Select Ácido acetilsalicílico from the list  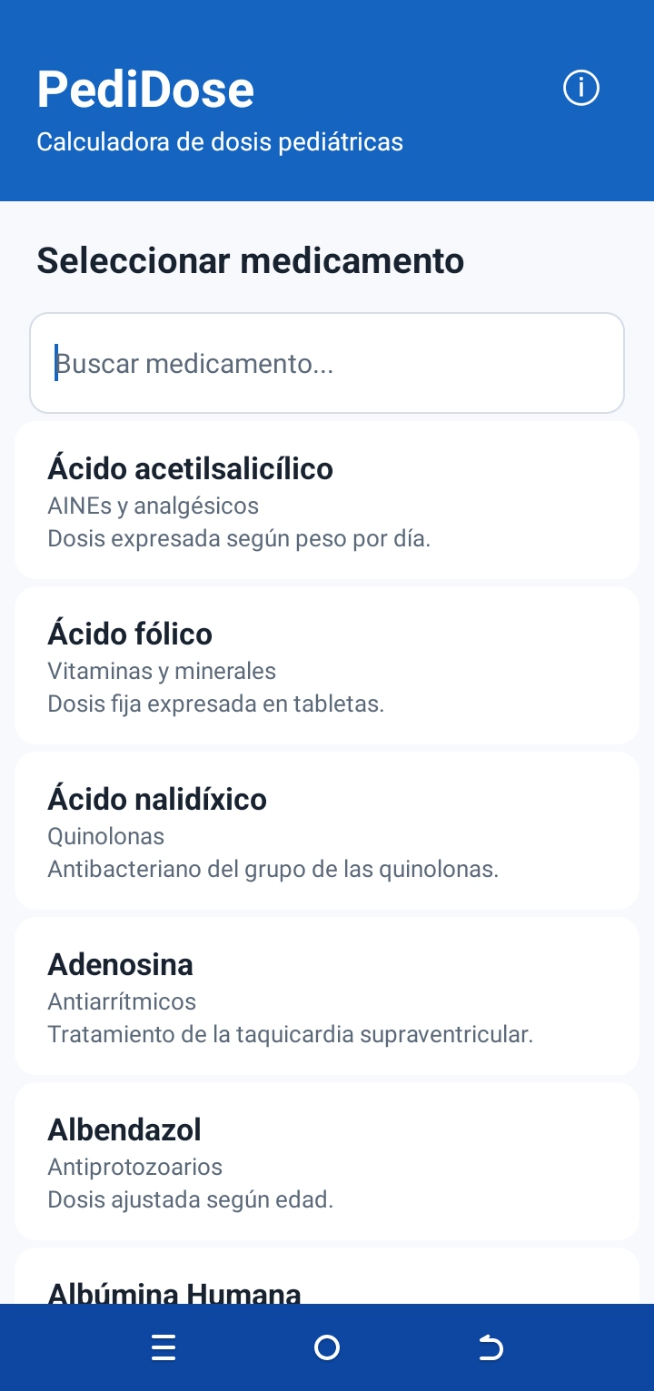coord(327,500)
